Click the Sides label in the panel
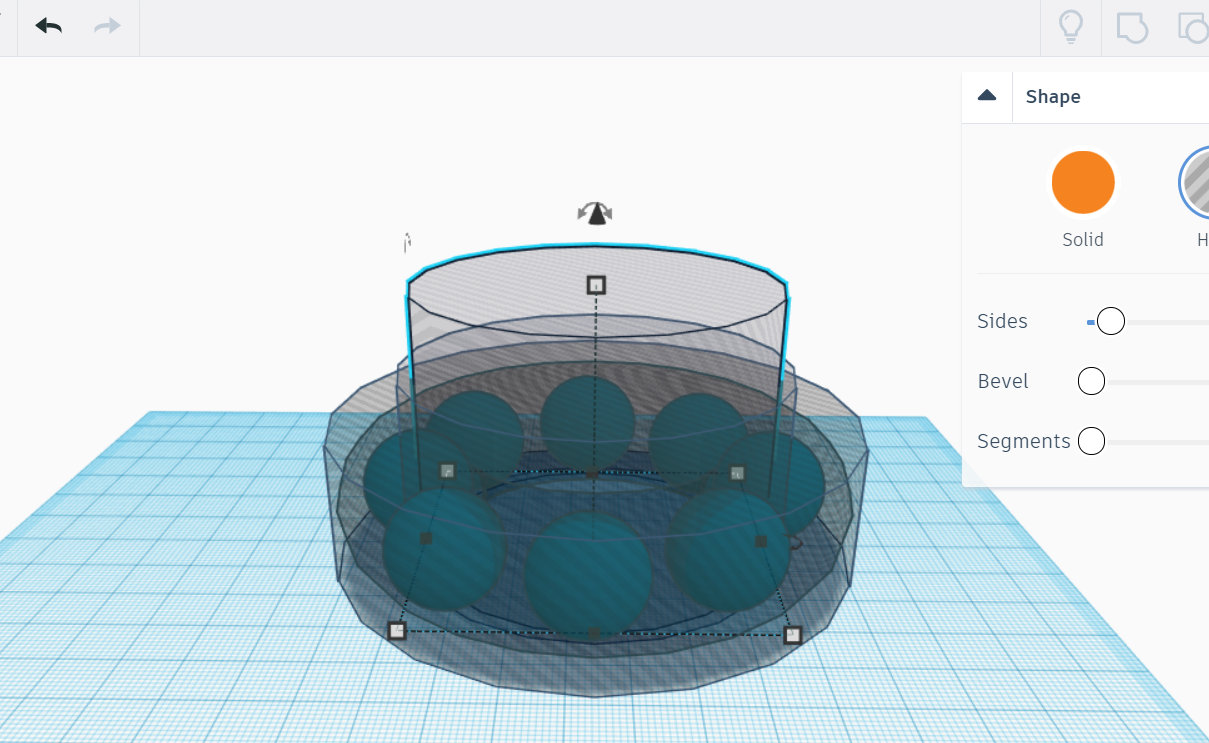The image size is (1209, 743). tap(1002, 321)
